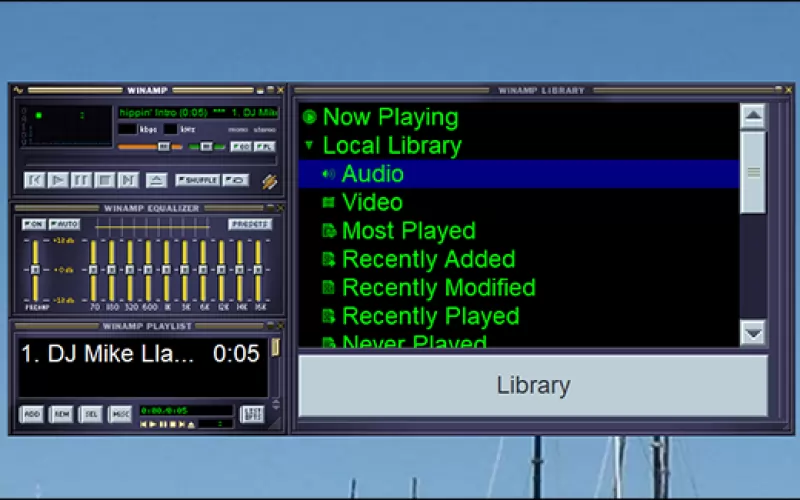Select the Local Library tree item

click(x=392, y=145)
